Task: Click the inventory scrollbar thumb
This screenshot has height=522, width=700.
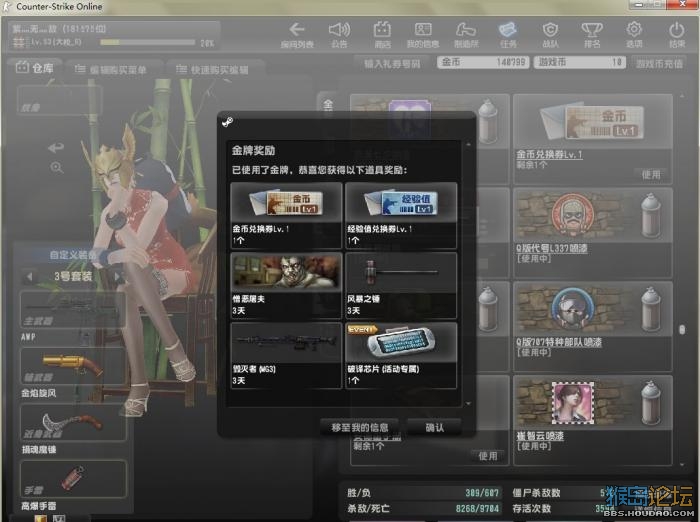Action: point(682,330)
